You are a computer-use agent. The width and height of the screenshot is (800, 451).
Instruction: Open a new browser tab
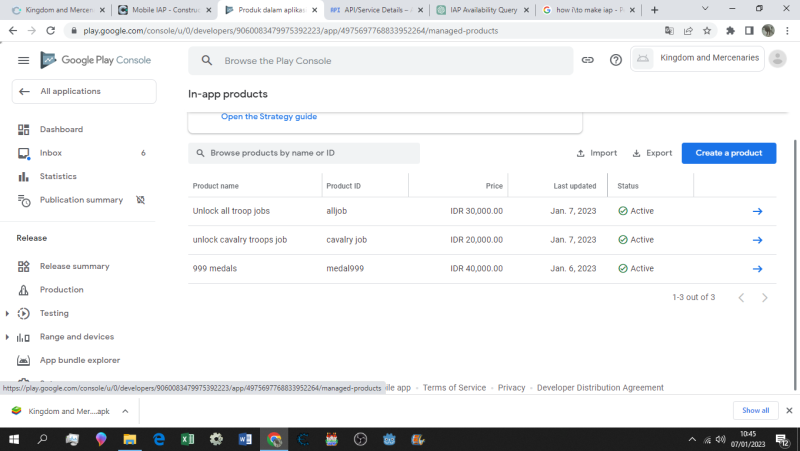coord(655,10)
